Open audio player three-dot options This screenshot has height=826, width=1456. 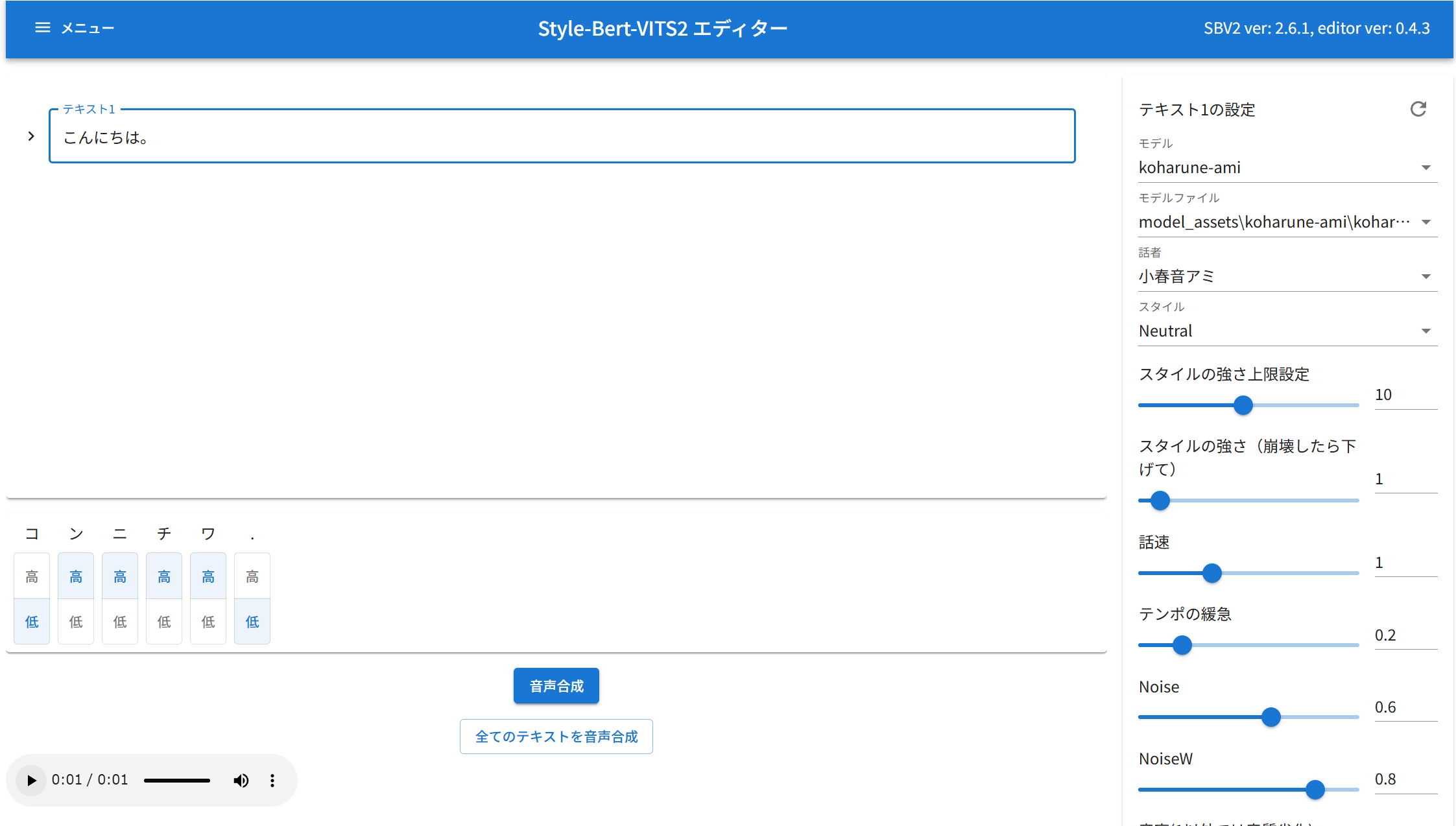click(x=272, y=780)
